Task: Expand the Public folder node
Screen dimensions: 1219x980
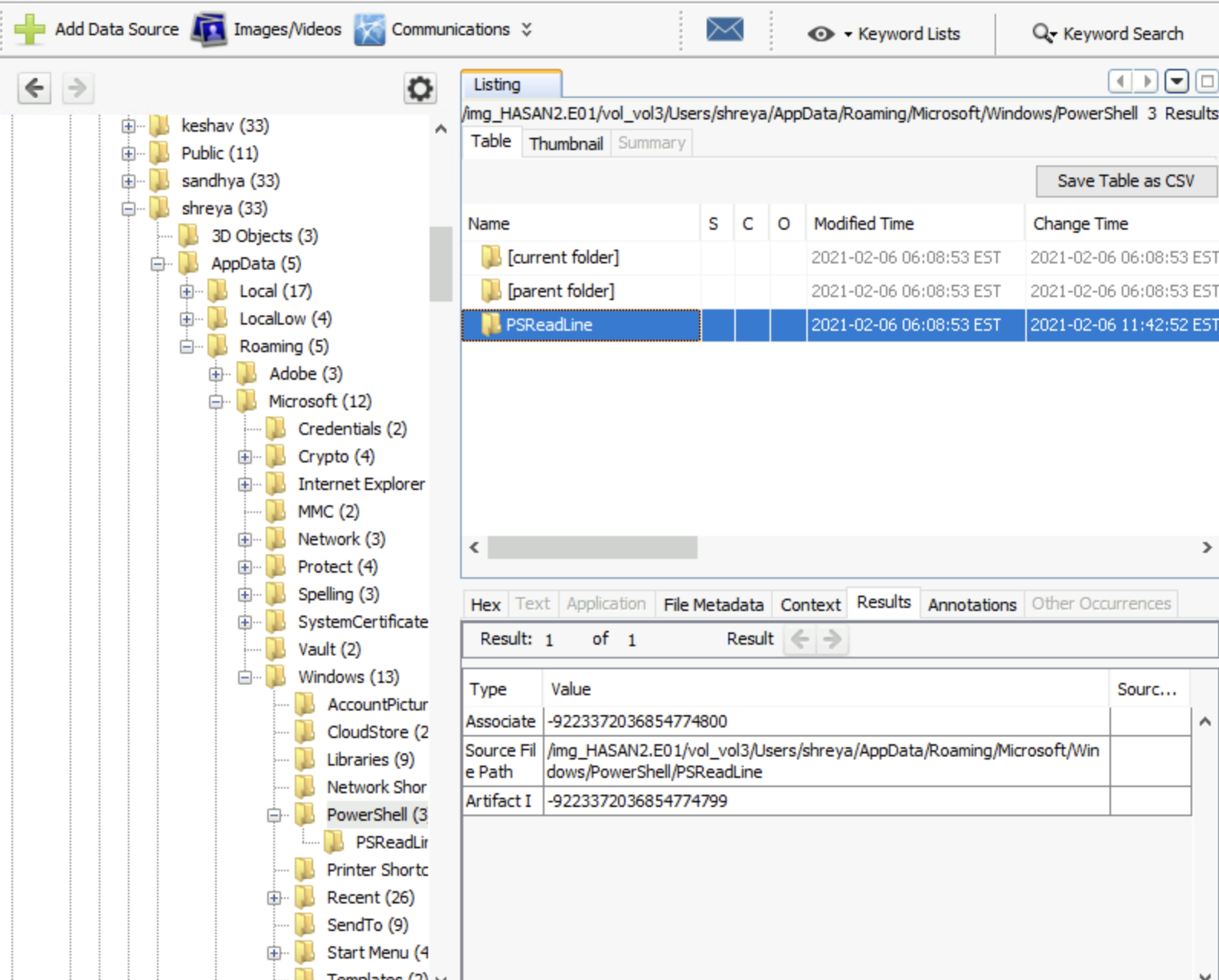Action: coord(129,153)
